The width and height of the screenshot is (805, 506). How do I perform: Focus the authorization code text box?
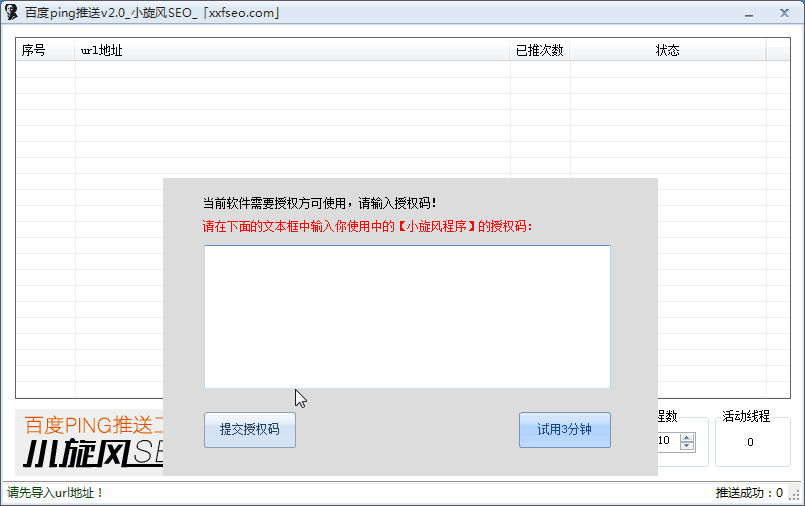(407, 317)
